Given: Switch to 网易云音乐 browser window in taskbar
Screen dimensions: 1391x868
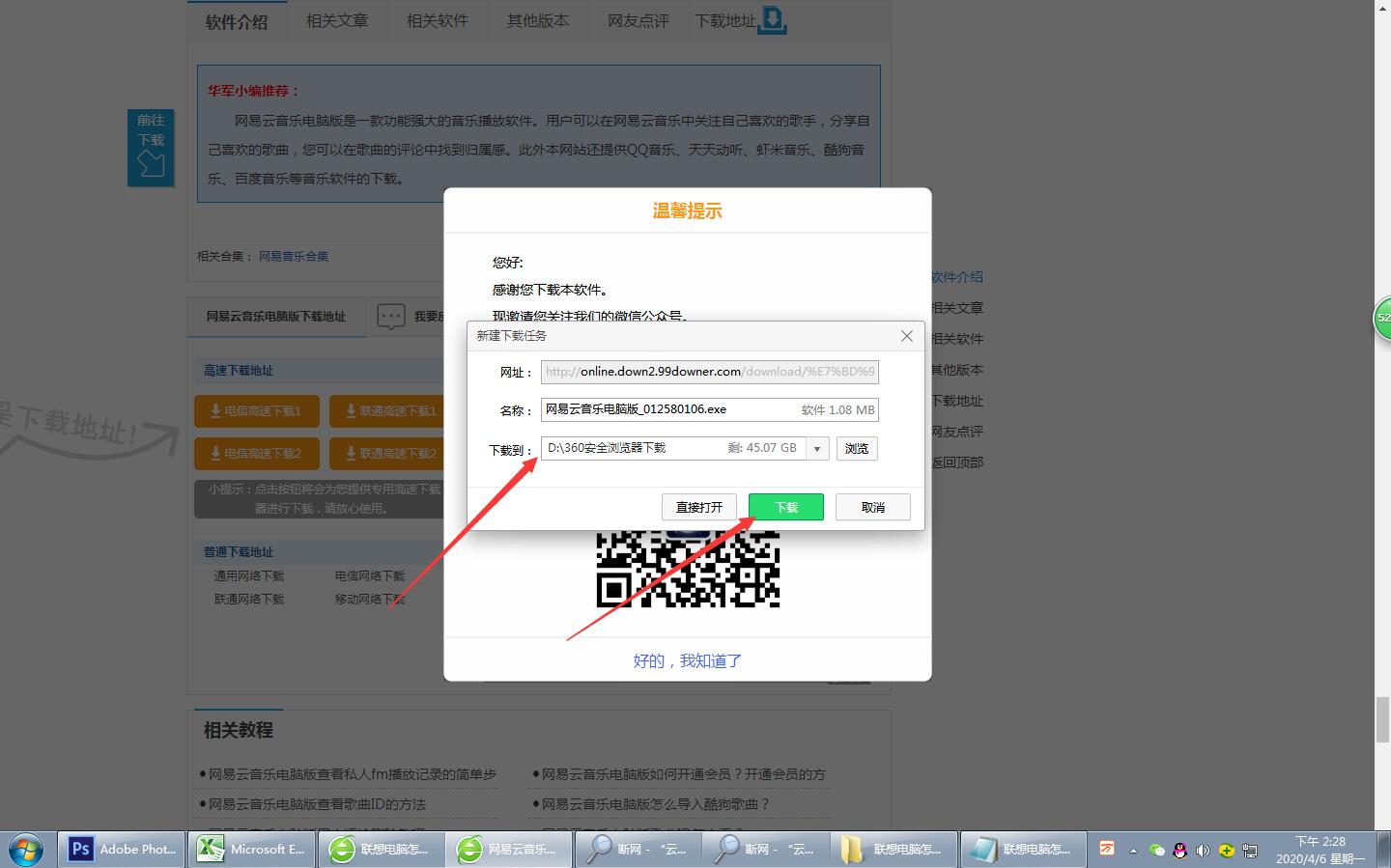Looking at the screenshot, I should [x=510, y=850].
